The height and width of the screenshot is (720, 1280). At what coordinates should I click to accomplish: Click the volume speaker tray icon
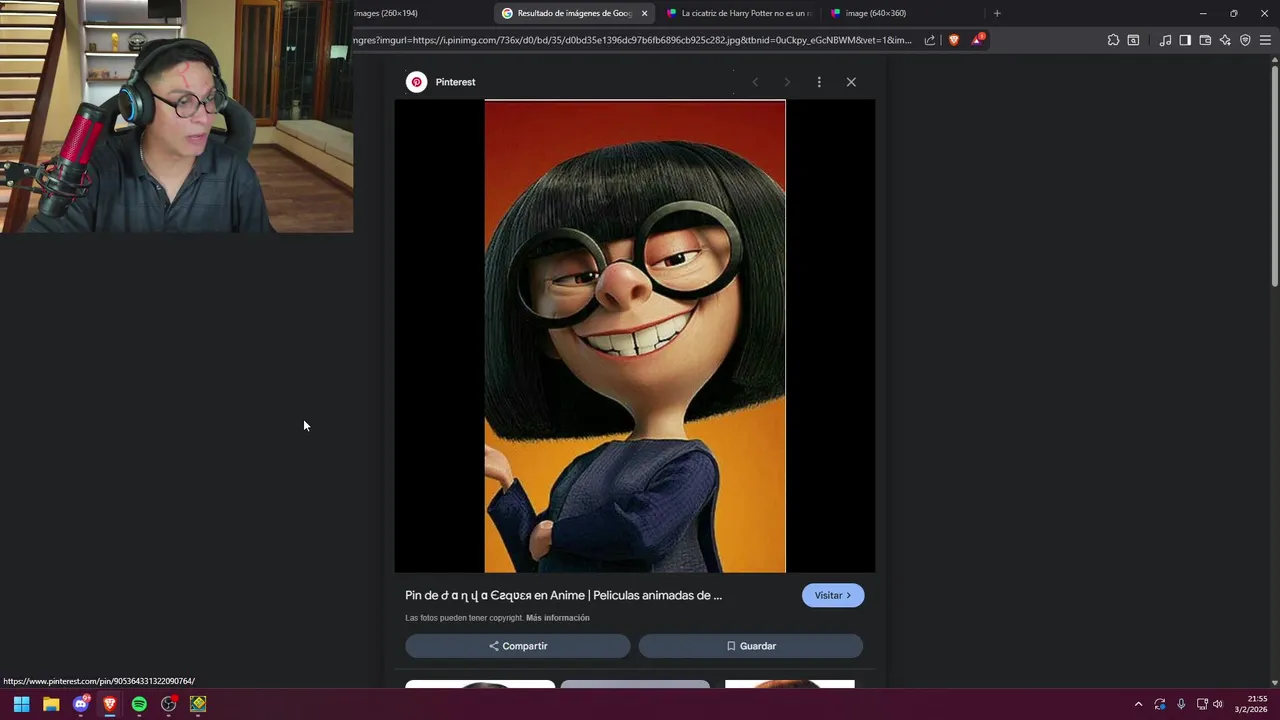click(x=1218, y=704)
